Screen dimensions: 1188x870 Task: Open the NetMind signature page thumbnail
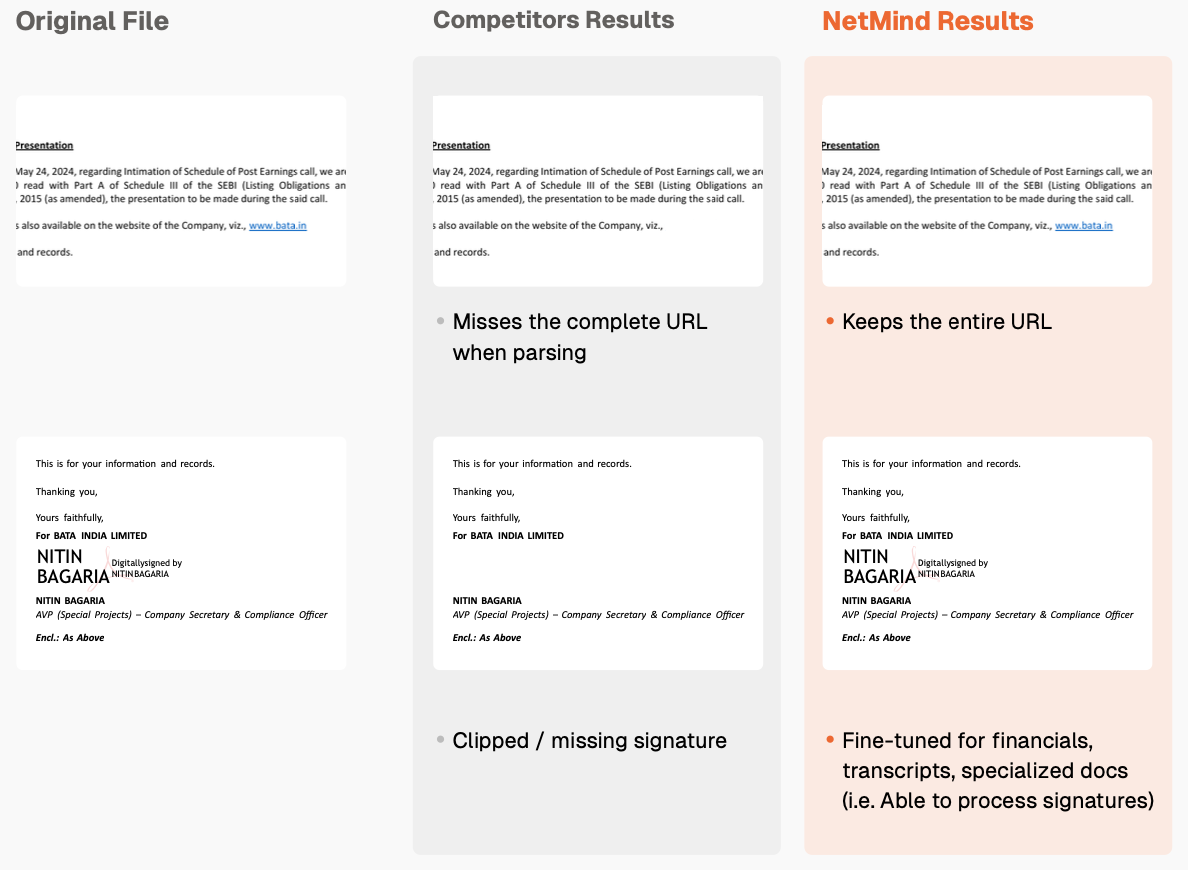986,553
